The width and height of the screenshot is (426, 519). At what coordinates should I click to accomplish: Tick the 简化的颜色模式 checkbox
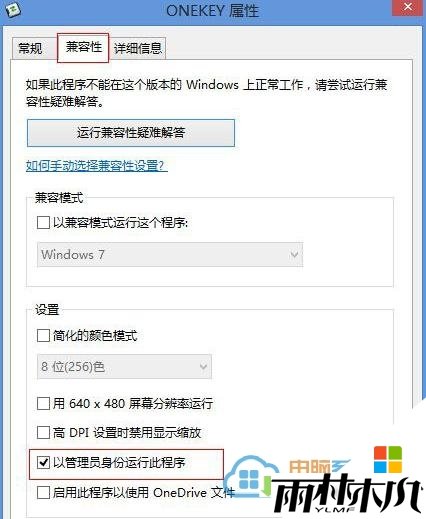43,335
